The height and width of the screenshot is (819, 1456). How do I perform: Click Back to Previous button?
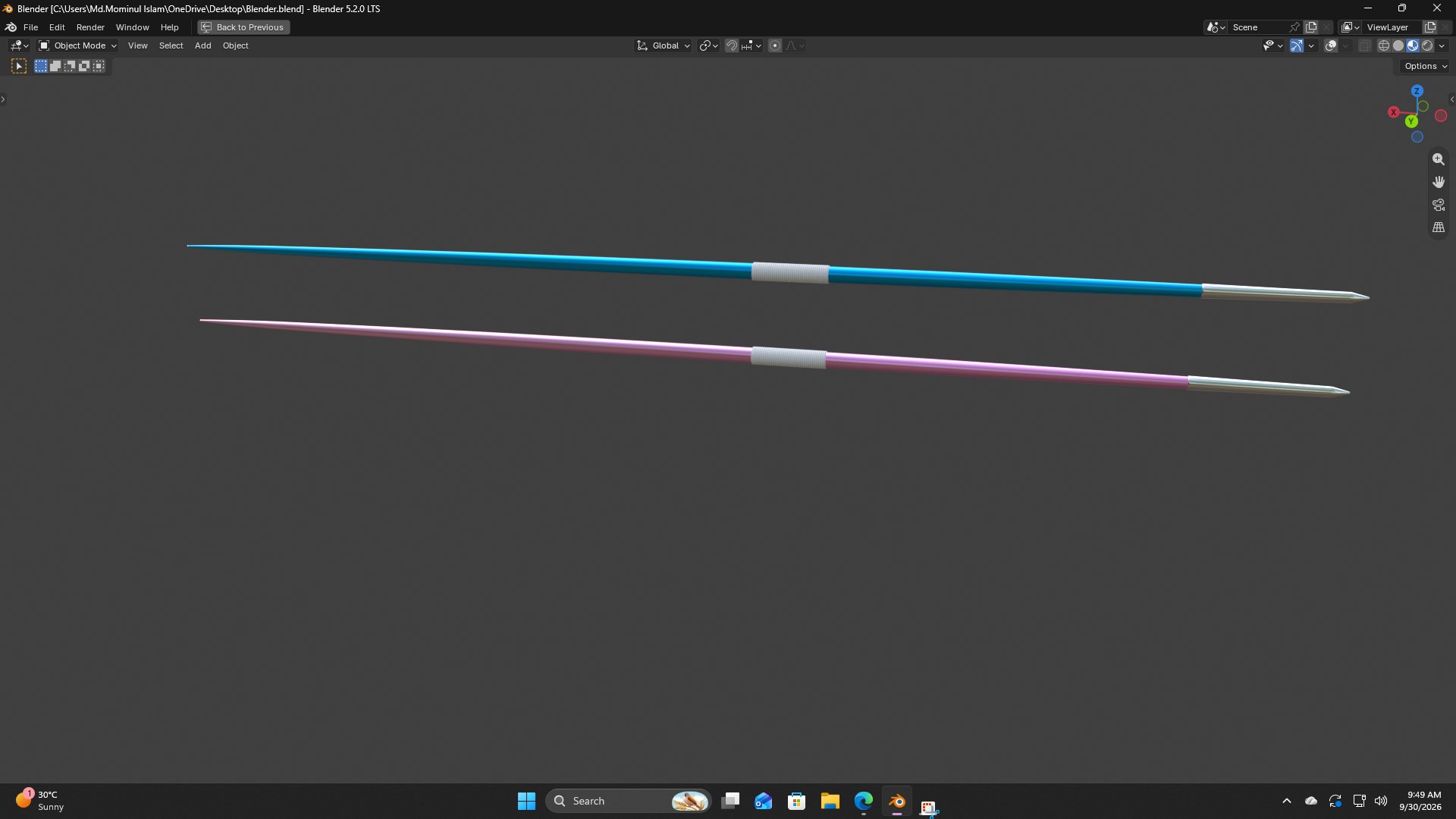point(243,27)
